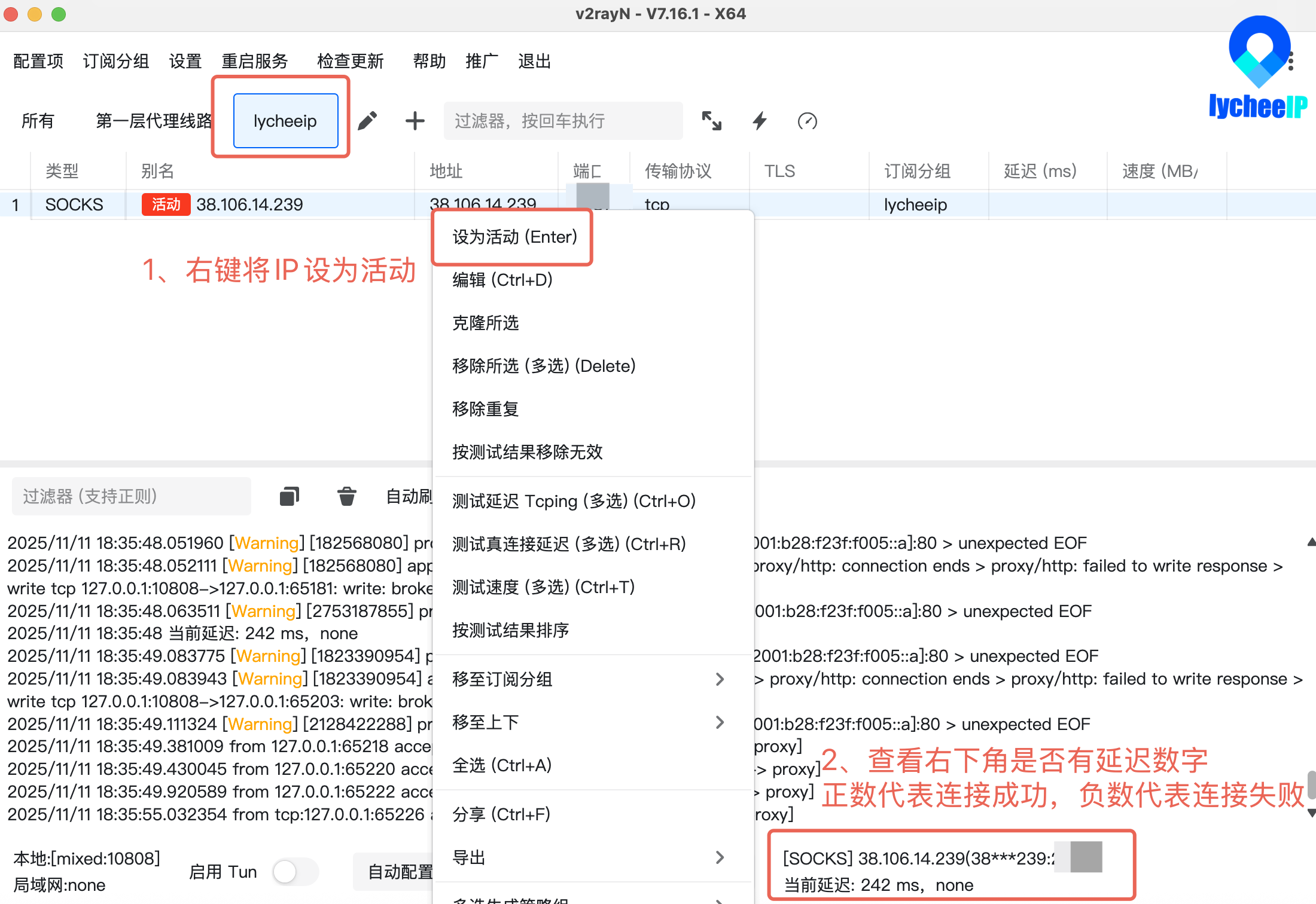Expand the 移至上下 submenu arrow
Screen dimensions: 1316x904
720,722
